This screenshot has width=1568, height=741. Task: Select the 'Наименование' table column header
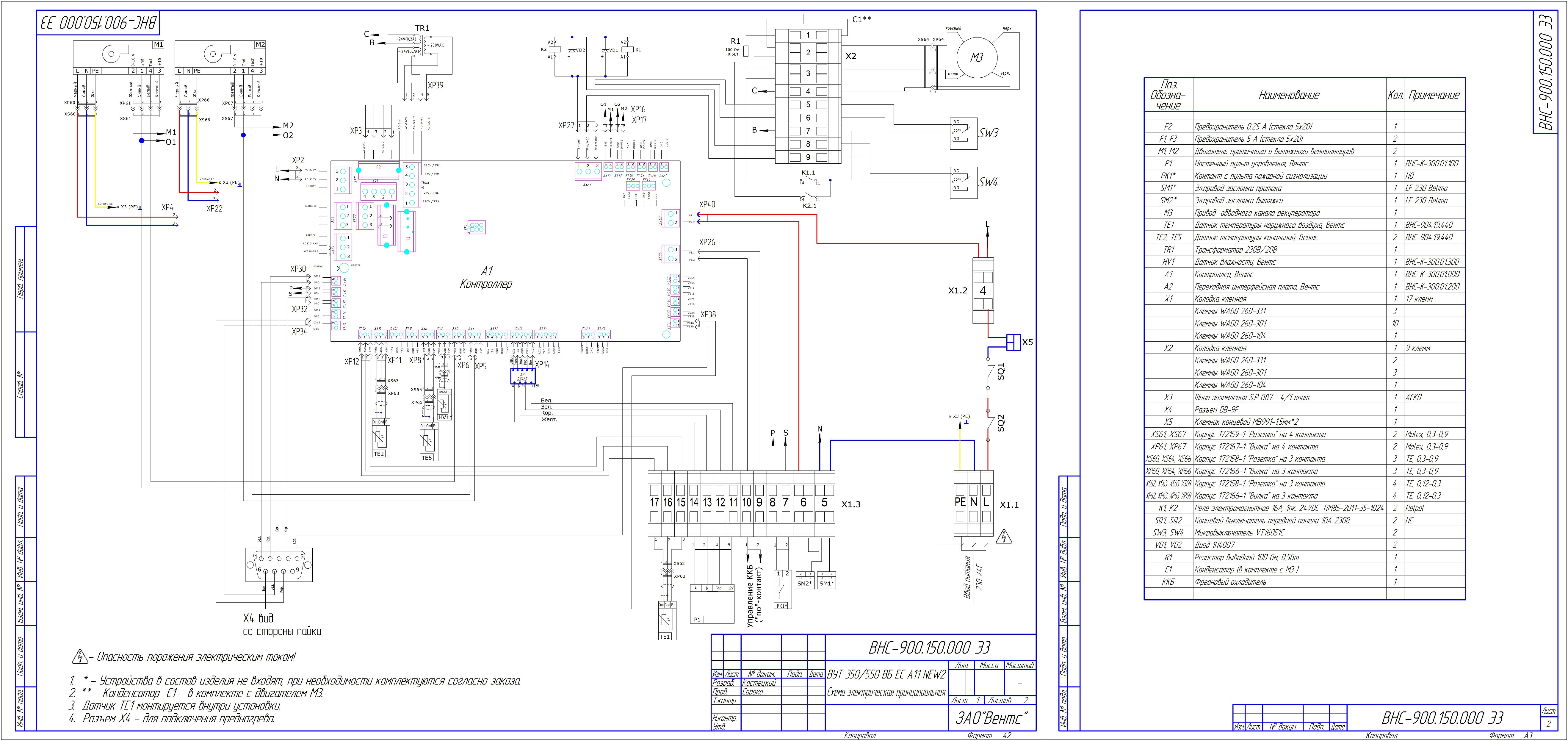pyautogui.click(x=1289, y=95)
